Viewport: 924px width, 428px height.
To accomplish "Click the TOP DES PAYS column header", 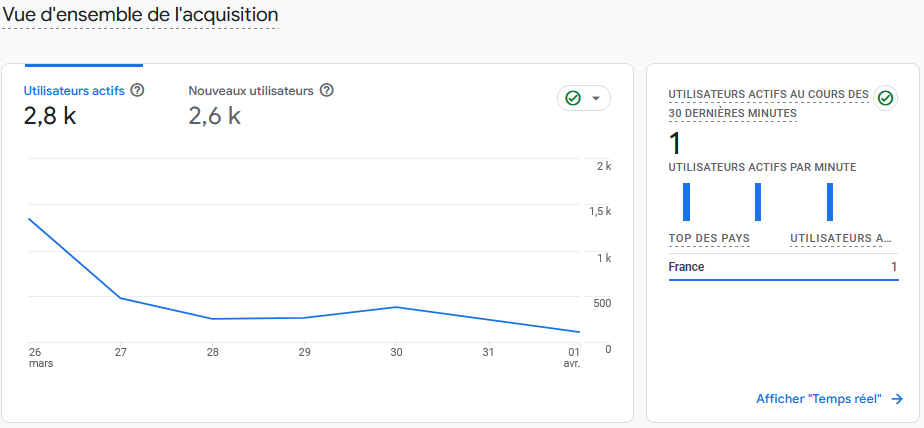I will (709, 238).
